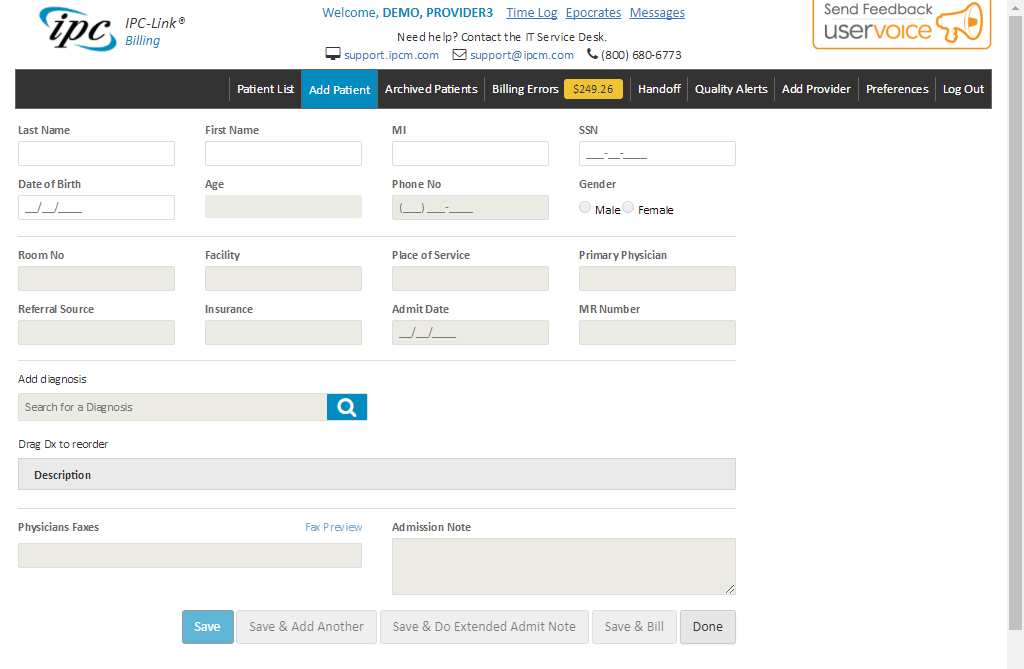
Task: Click the Date of Birth field
Action: tap(96, 208)
